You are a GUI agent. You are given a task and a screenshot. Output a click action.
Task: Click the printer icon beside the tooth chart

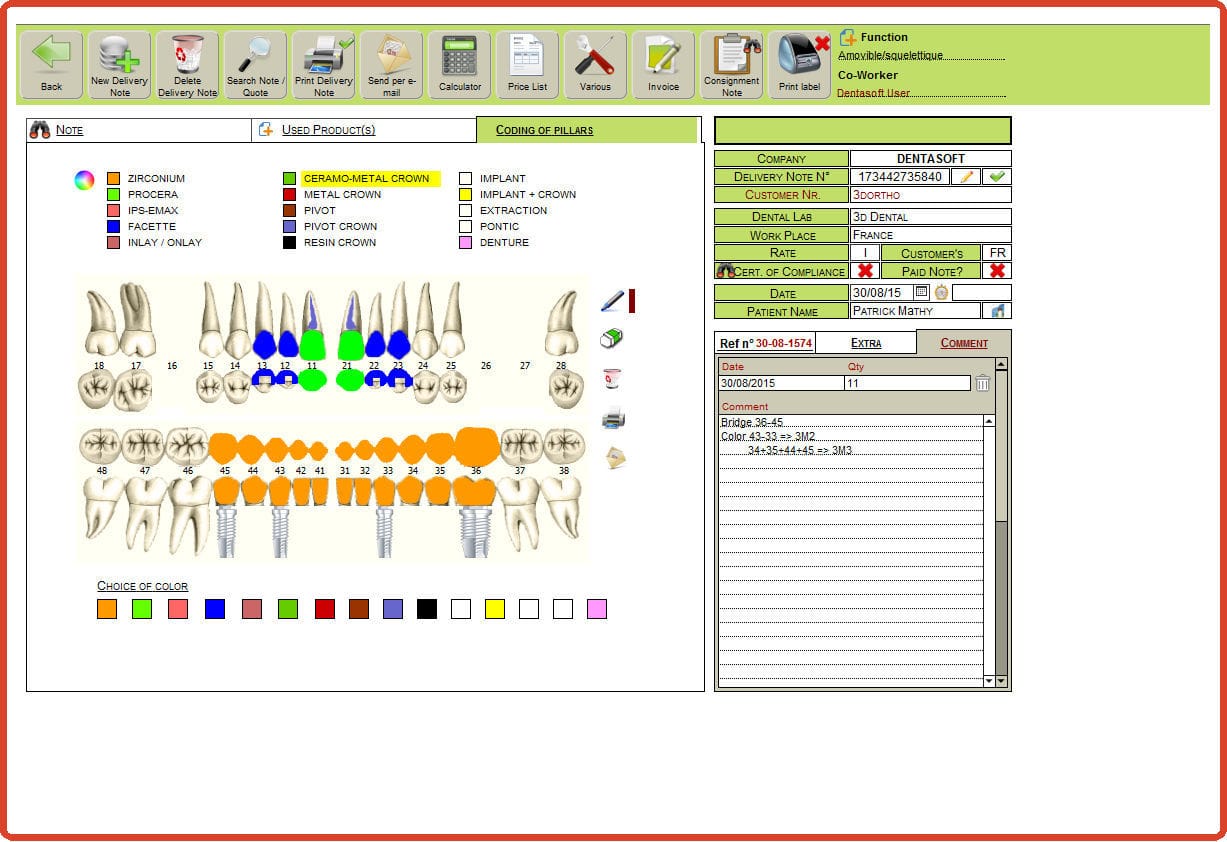click(612, 418)
